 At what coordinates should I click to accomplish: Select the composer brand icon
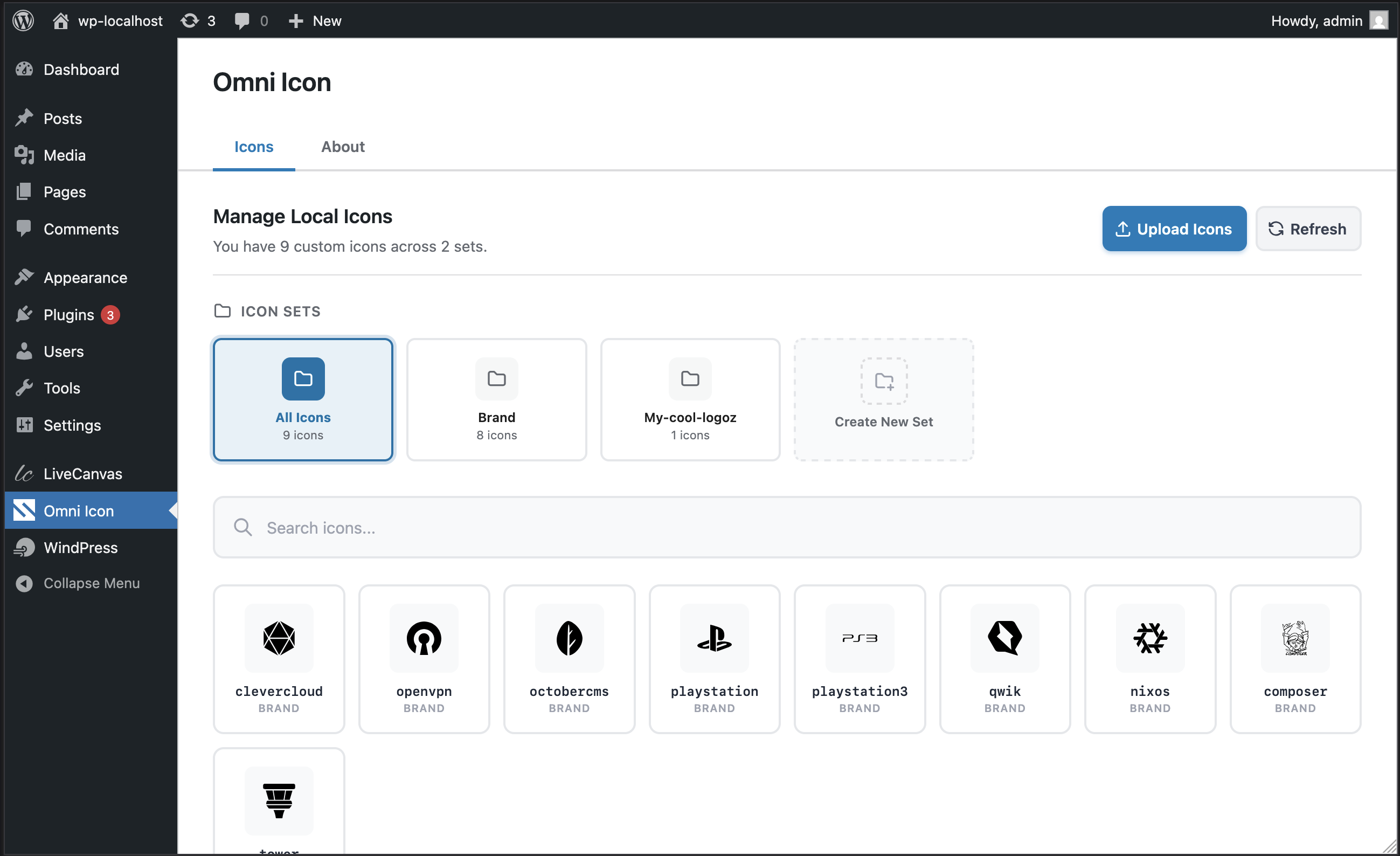(1295, 659)
